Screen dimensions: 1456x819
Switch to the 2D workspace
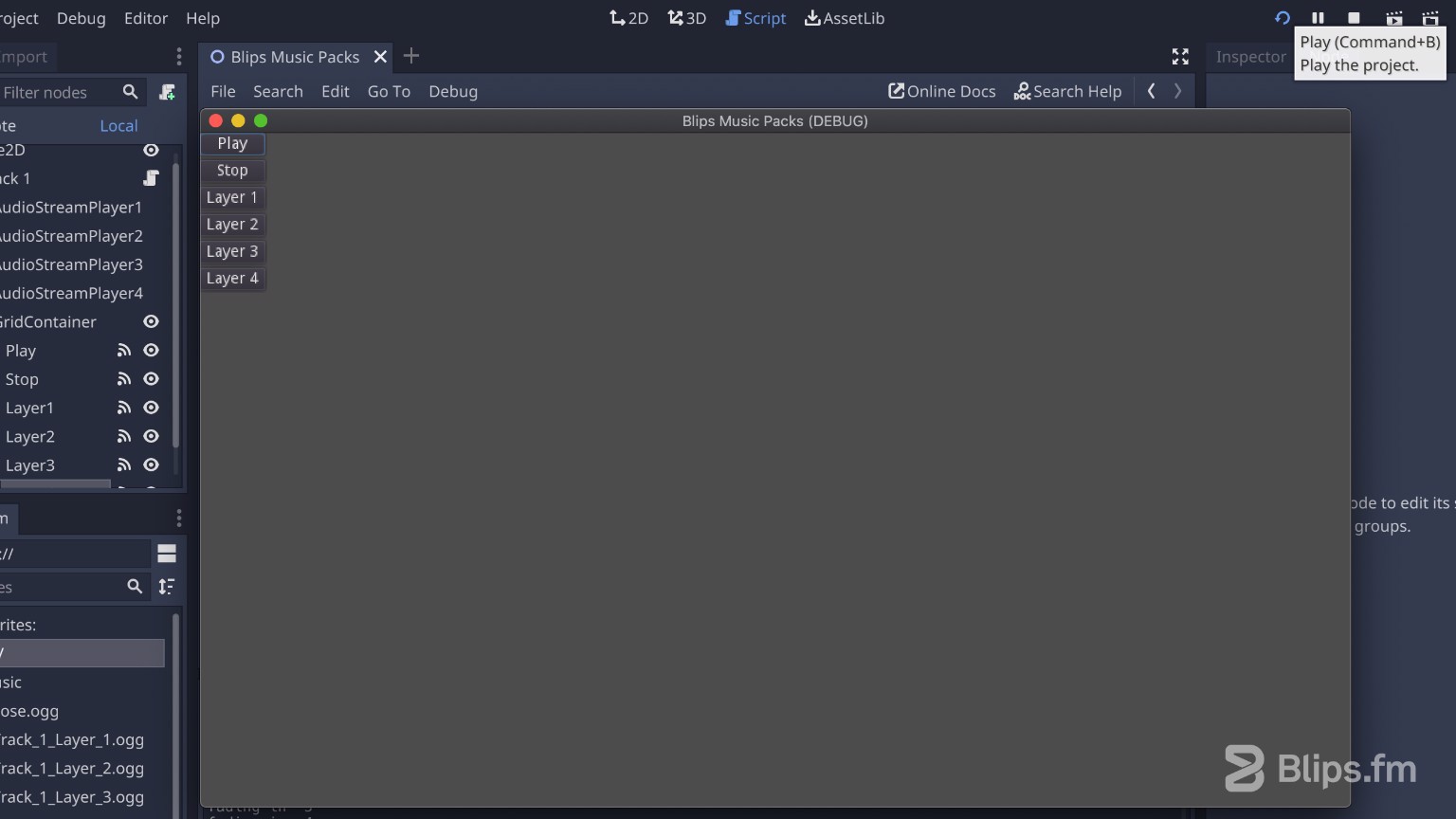[628, 18]
